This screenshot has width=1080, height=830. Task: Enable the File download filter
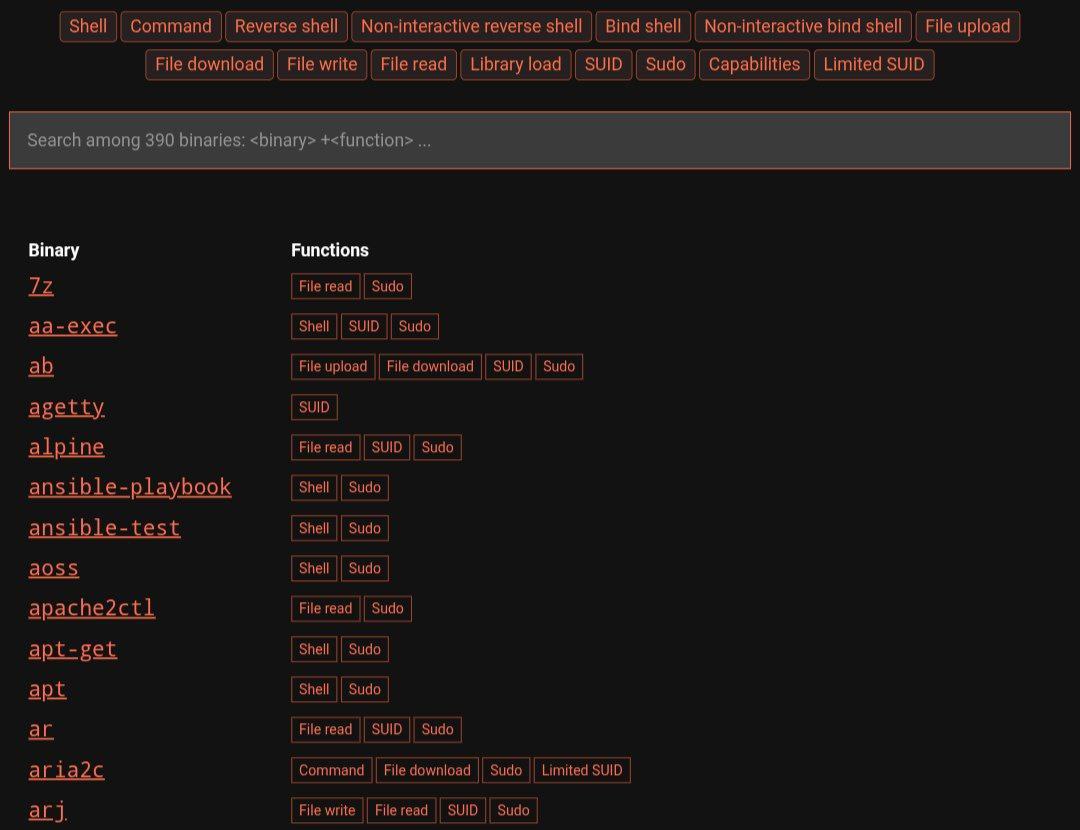tap(208, 64)
